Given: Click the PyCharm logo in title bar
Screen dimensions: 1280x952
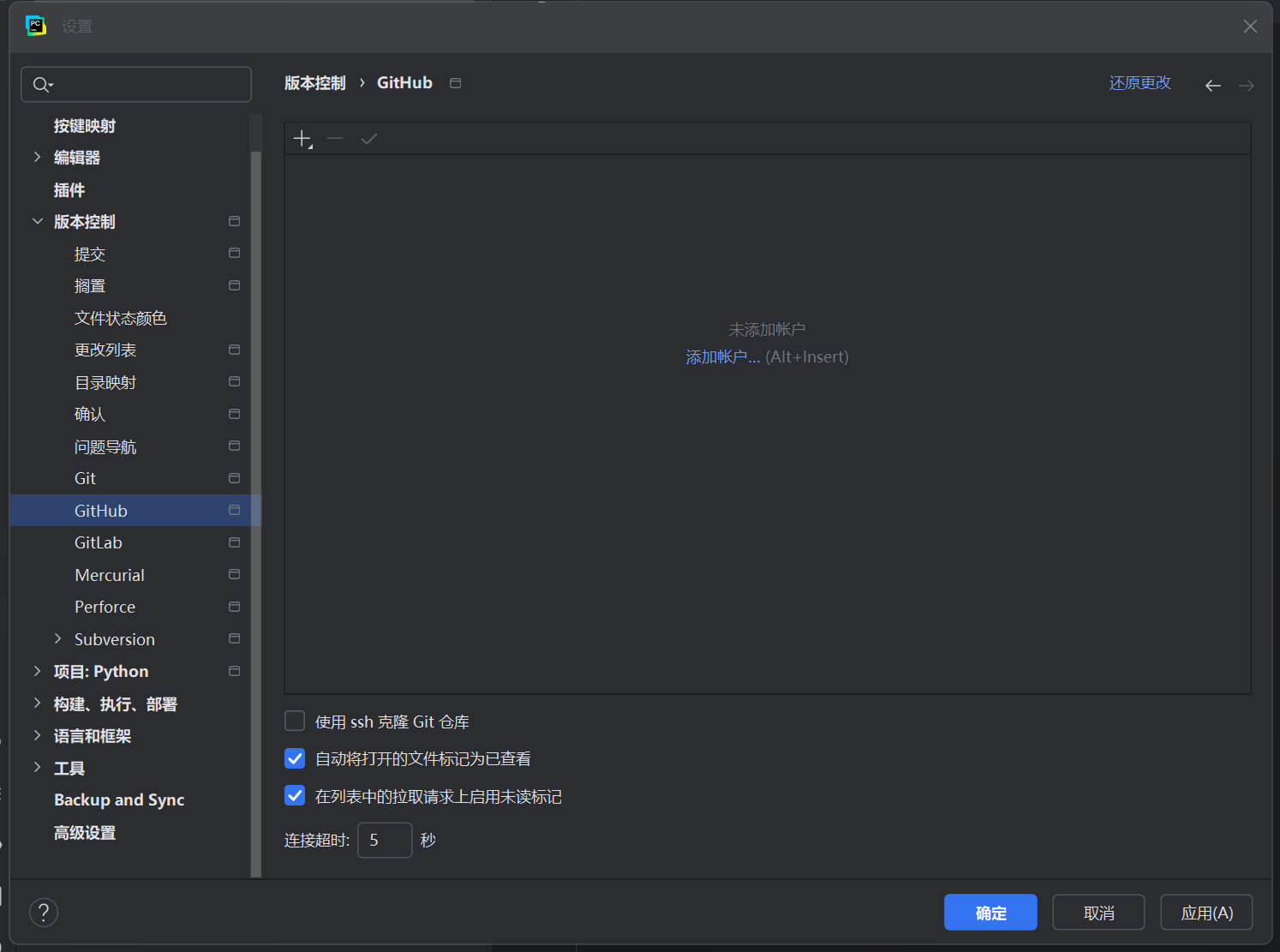Looking at the screenshot, I should [x=36, y=26].
